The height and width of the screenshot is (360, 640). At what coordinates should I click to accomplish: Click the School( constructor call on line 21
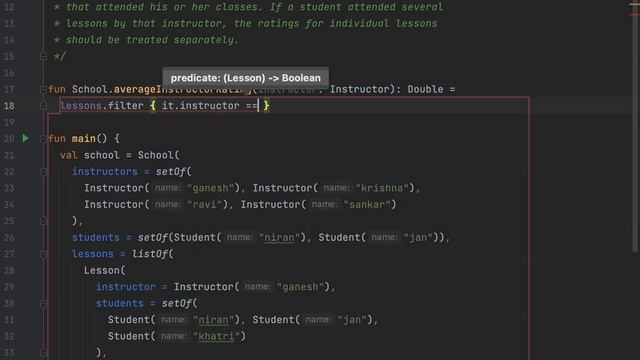click(158, 155)
